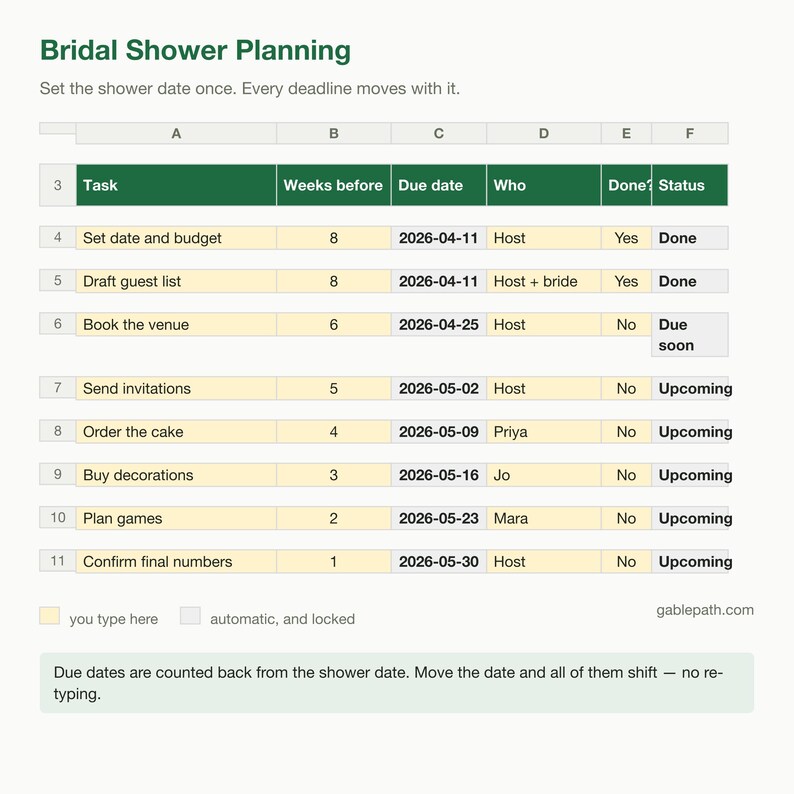Screen dimensions: 794x794
Task: Click the yellow 'you type here' swatch
Action: [x=50, y=616]
